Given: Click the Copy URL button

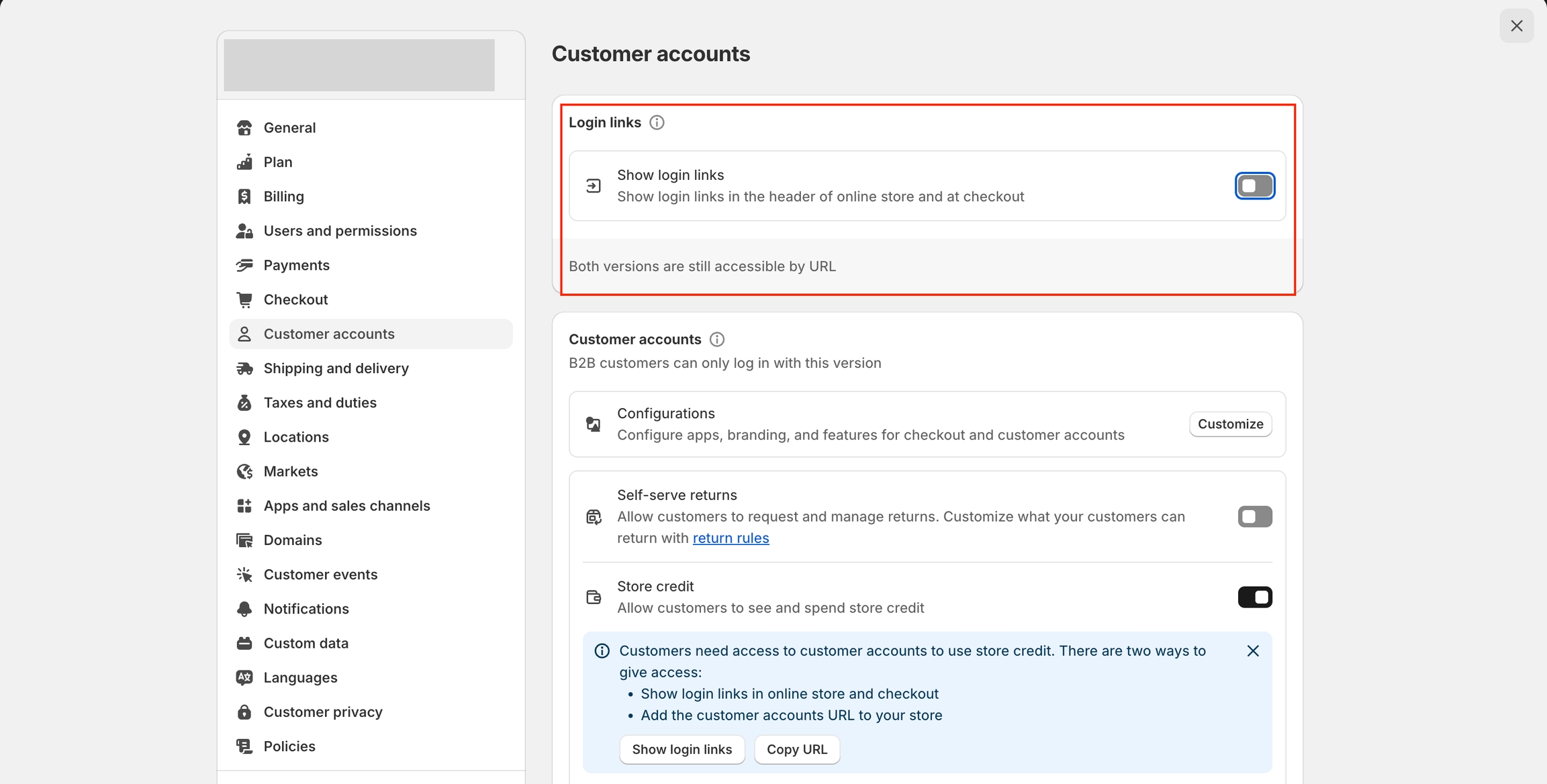Looking at the screenshot, I should (796, 750).
